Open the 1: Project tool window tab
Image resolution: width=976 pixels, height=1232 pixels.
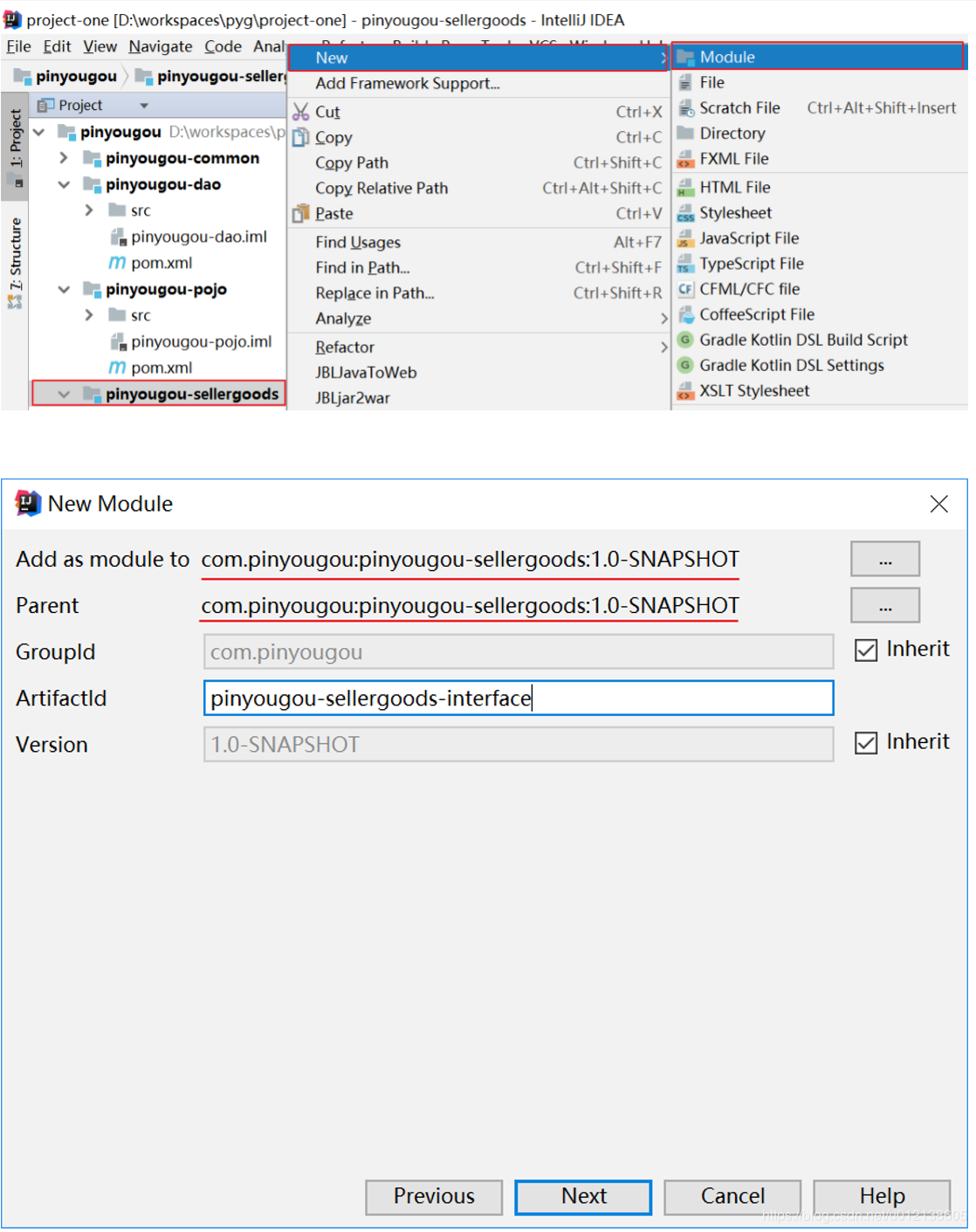pos(15,148)
